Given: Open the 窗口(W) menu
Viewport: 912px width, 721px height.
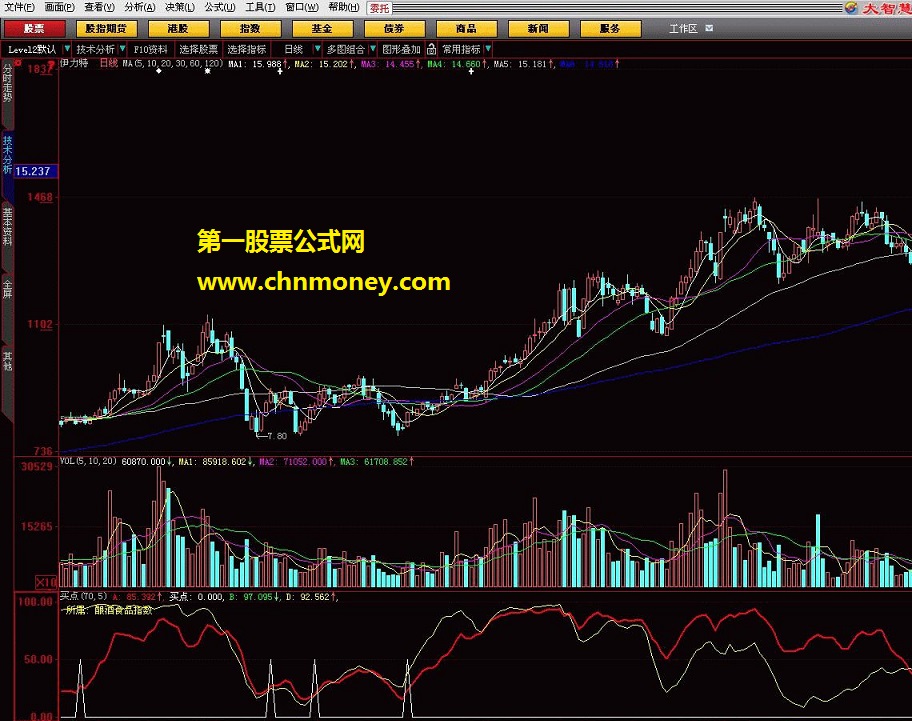Looking at the screenshot, I should tap(302, 8).
